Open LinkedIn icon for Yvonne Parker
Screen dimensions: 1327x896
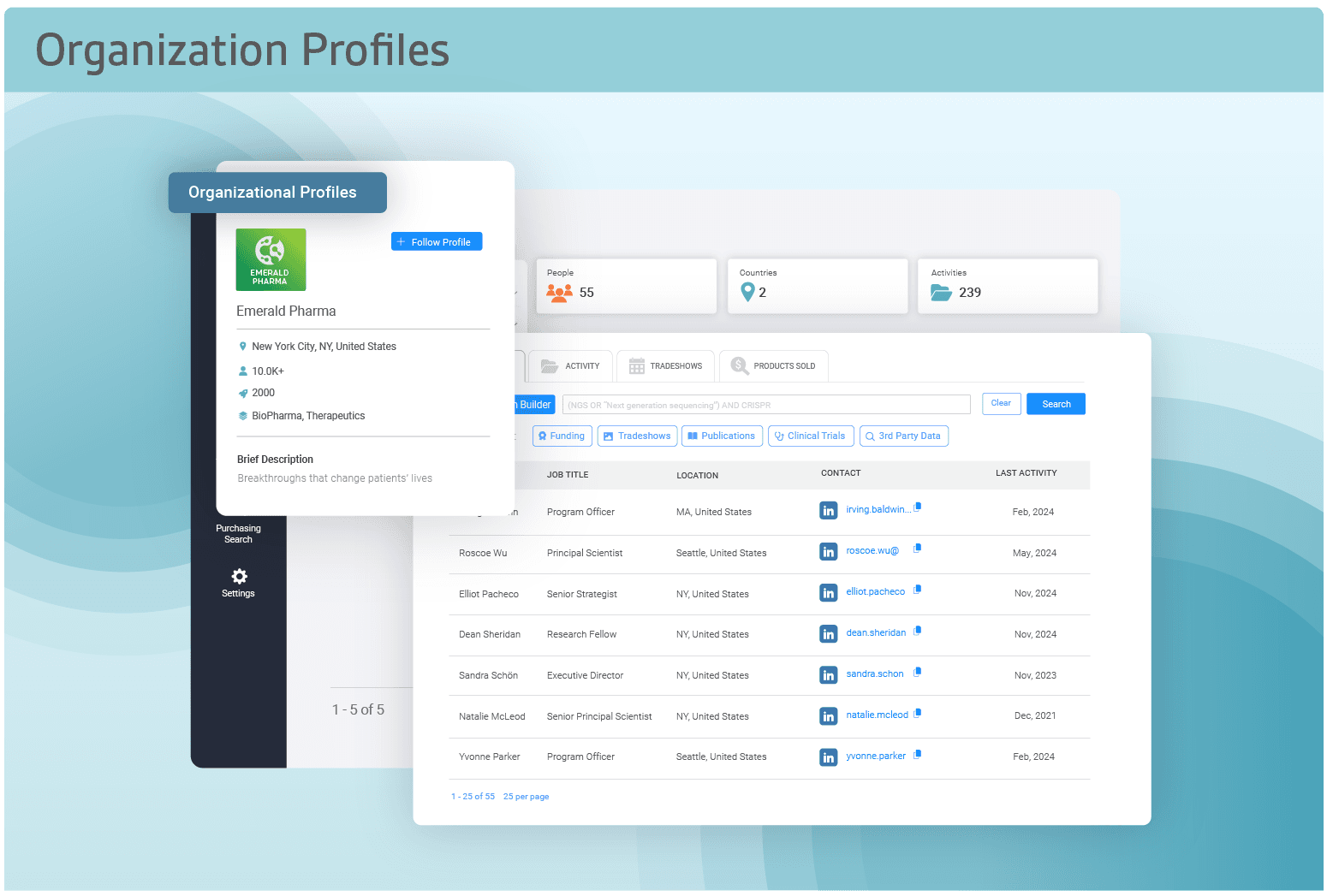[829, 757]
